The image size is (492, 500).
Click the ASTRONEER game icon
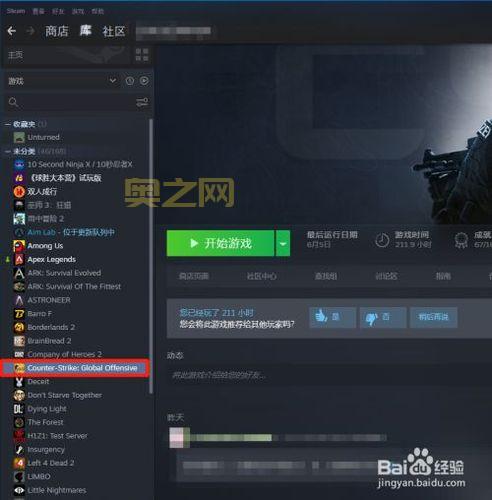(19, 300)
